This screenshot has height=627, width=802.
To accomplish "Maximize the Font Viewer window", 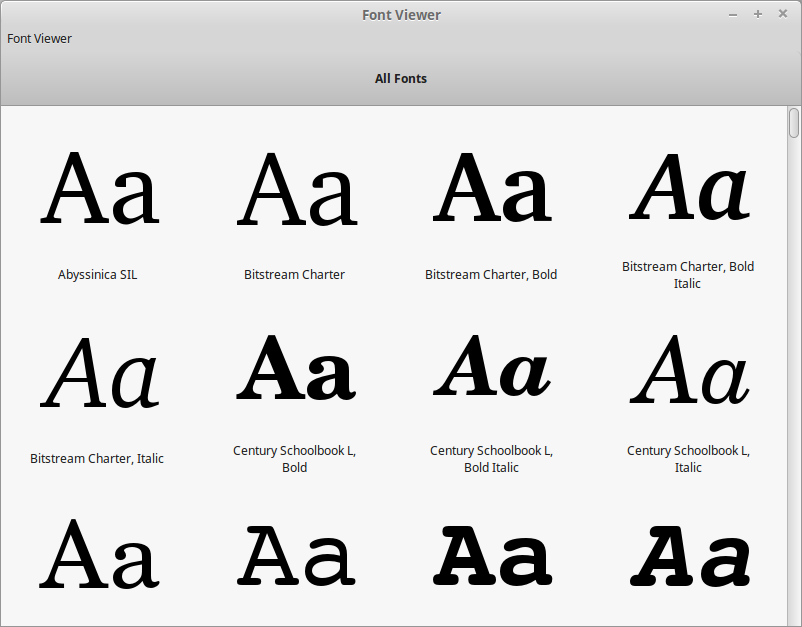I will pos(758,14).
